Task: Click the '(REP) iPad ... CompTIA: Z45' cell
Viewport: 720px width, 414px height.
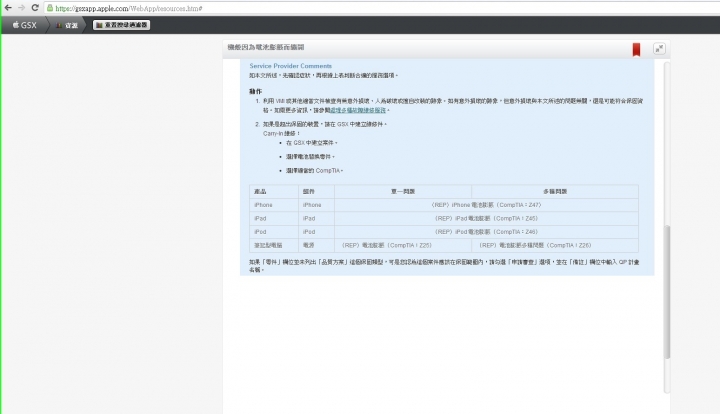Action: (x=486, y=218)
